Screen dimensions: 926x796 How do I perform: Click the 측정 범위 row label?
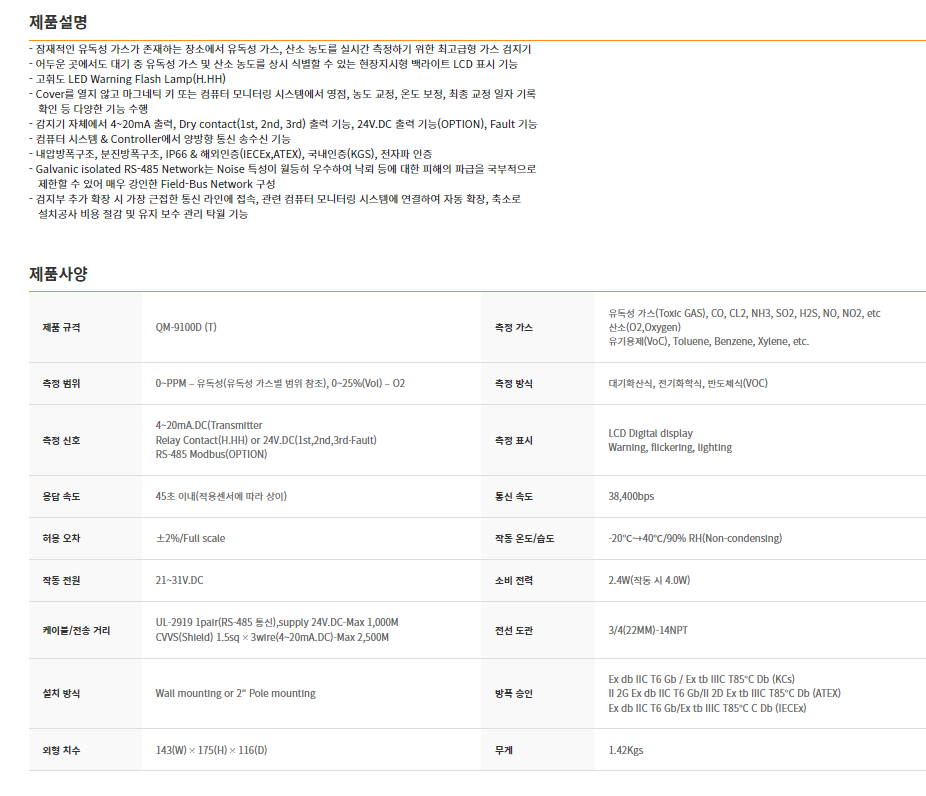point(61,384)
